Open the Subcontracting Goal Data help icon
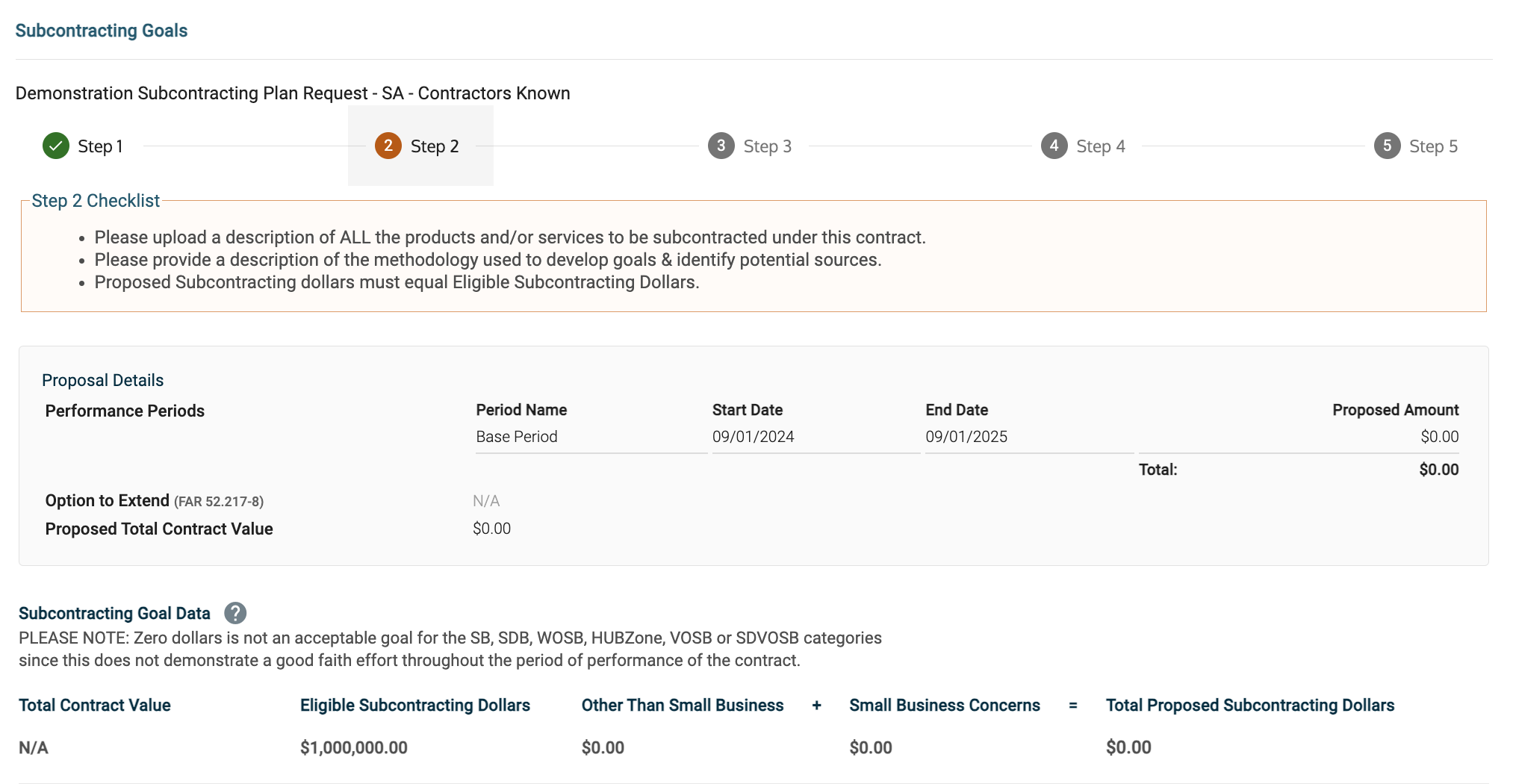The height and width of the screenshot is (784, 1516). [x=235, y=613]
